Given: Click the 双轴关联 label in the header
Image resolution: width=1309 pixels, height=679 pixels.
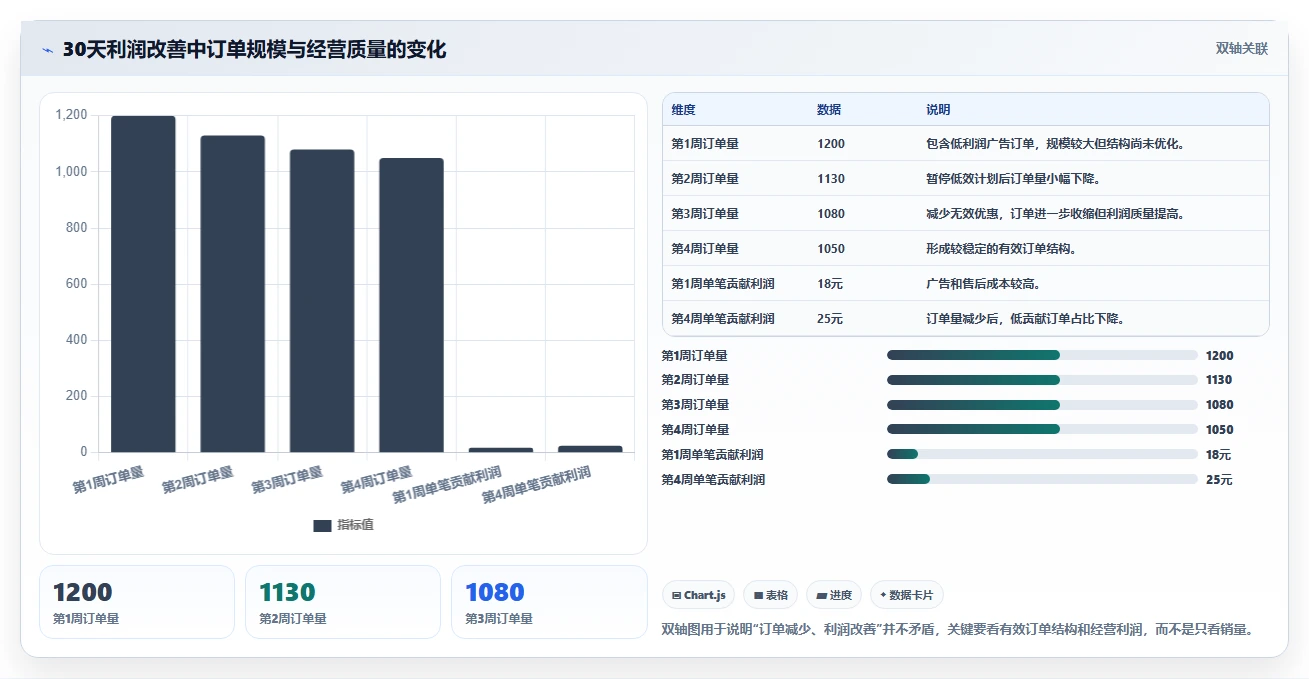Looking at the screenshot, I should [1242, 49].
